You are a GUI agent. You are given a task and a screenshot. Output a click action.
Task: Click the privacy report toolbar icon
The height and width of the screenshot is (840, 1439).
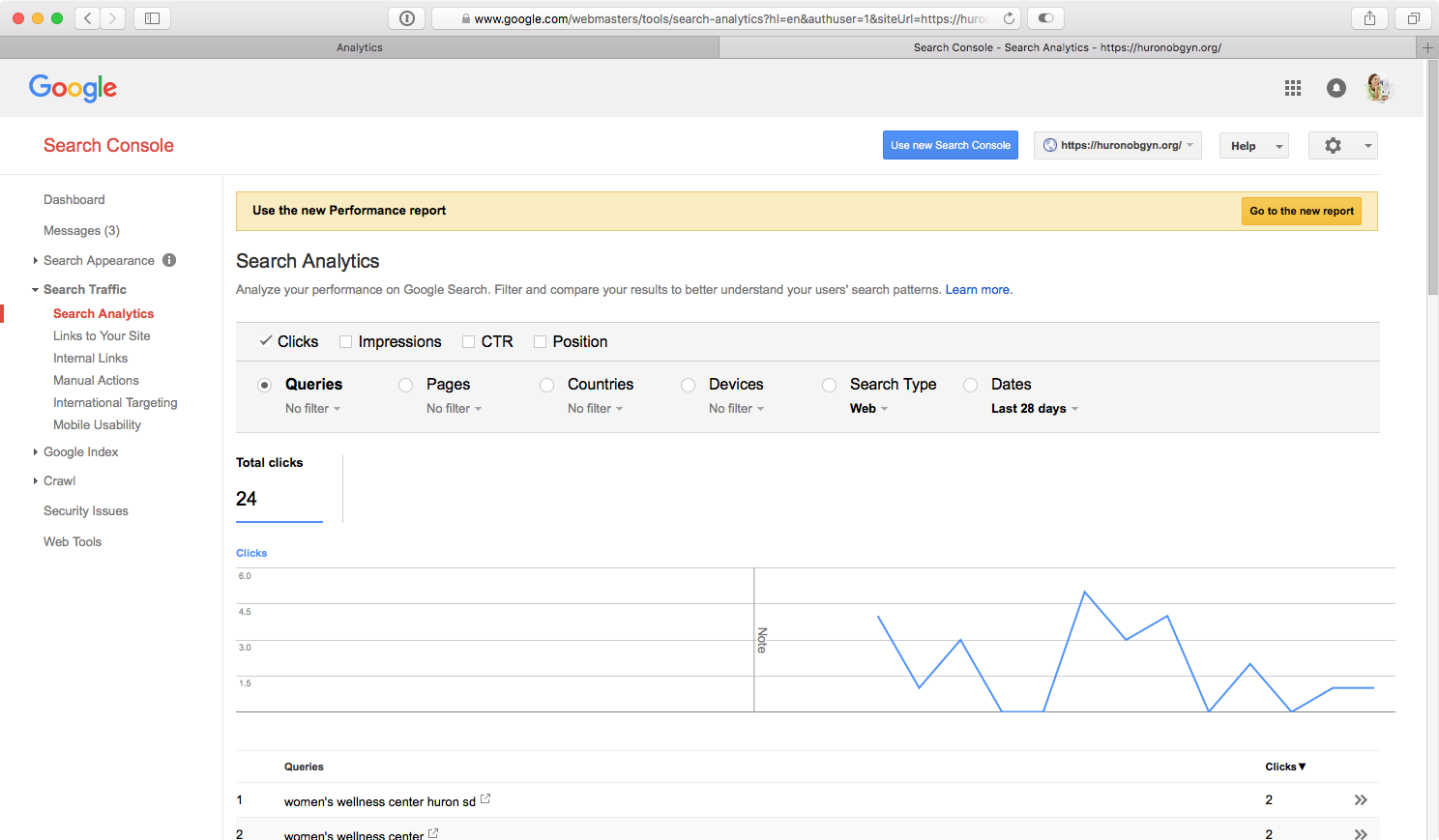(x=406, y=17)
